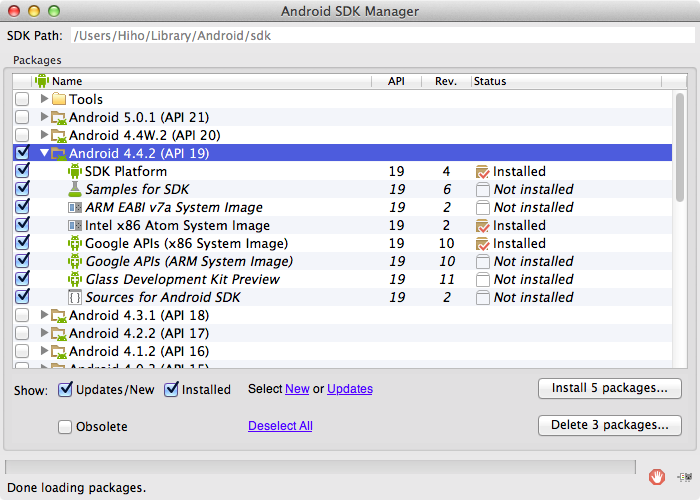Image resolution: width=700 pixels, height=500 pixels.
Task: Uncheck the Samples for SDK package checkbox
Action: (x=22, y=189)
